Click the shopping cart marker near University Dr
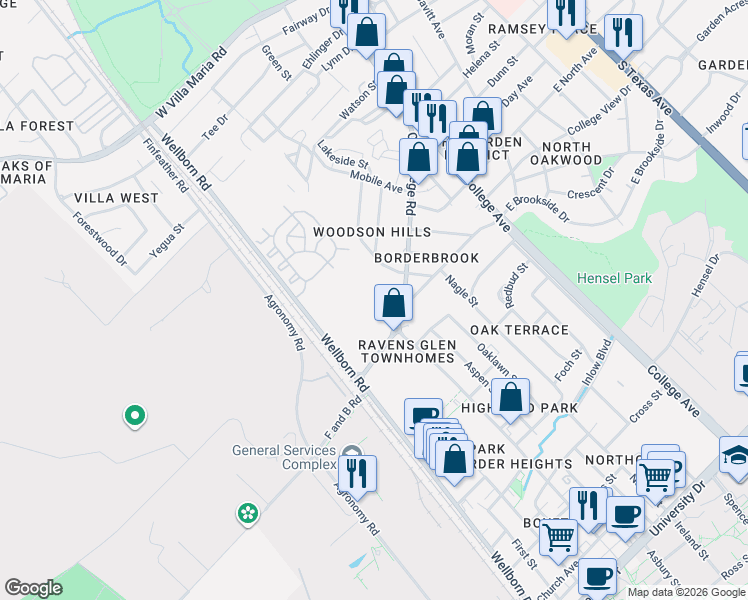748x600 pixels. tap(655, 481)
